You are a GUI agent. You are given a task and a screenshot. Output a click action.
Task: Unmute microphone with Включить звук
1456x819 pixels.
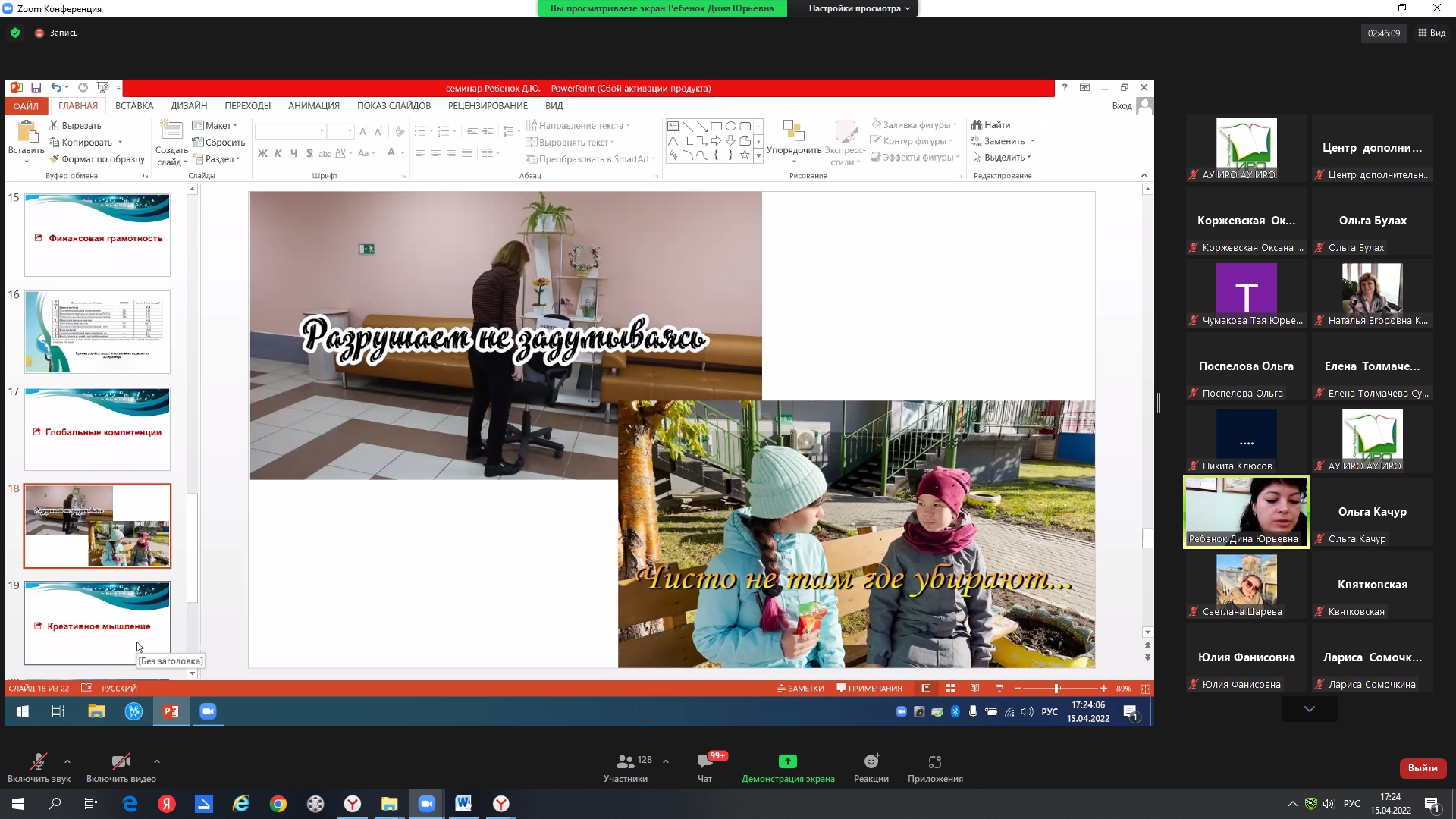point(38,762)
